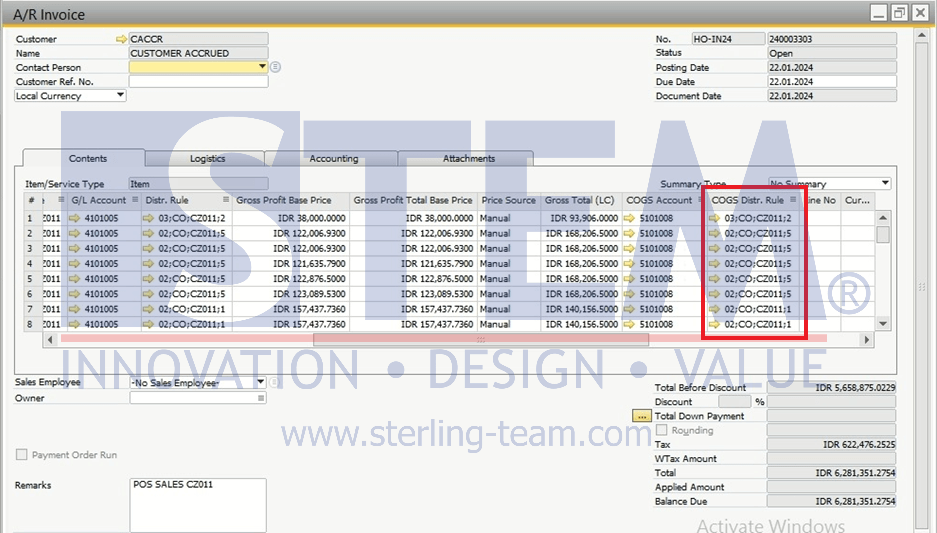Click COGS Distr. Rule link arrow in row 8
This screenshot has width=937, height=533.
point(714,324)
